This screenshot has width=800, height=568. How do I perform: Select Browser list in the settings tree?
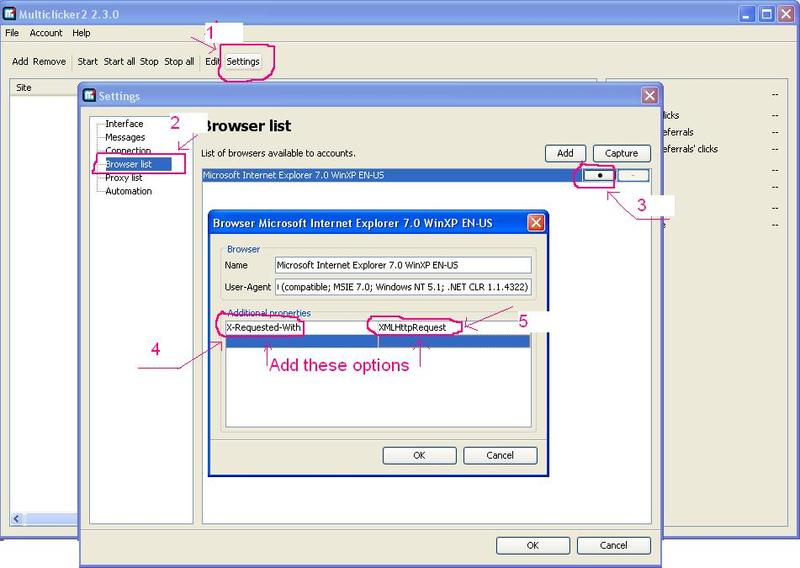click(x=129, y=164)
